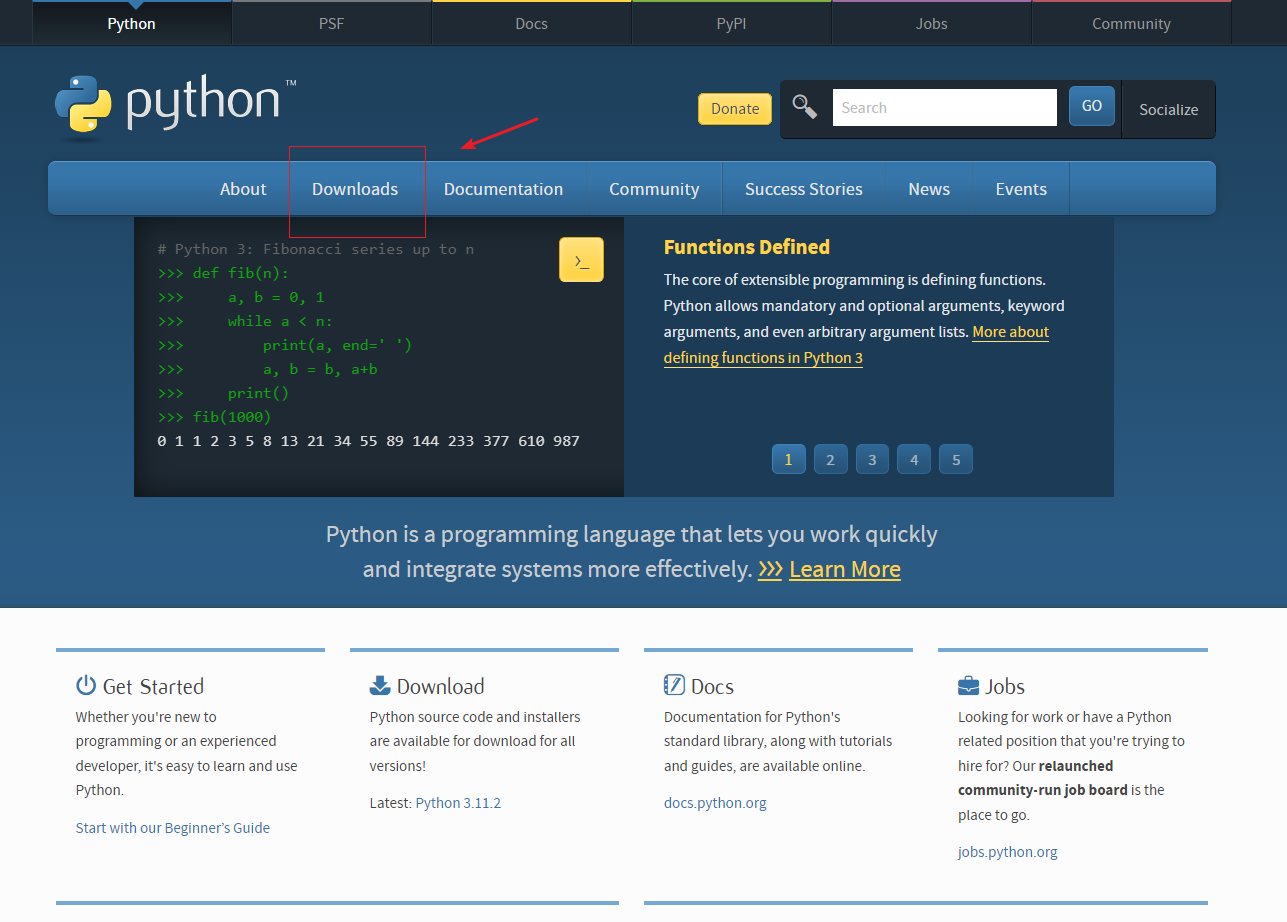The width and height of the screenshot is (1287, 922).
Task: Click the Download arrow icon
Action: pos(380,686)
